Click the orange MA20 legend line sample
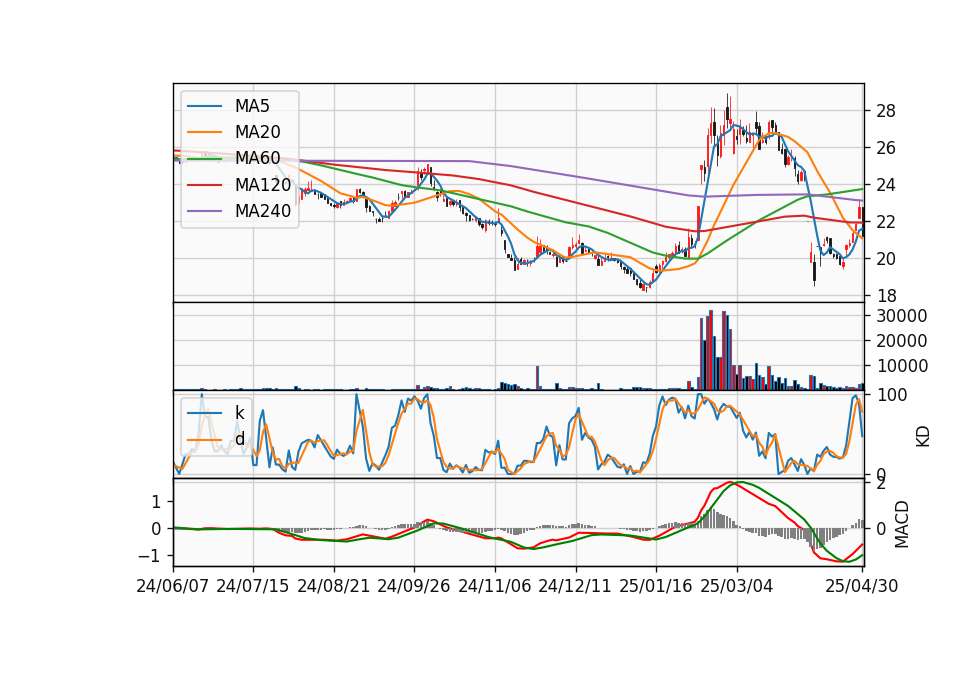 pyautogui.click(x=204, y=132)
